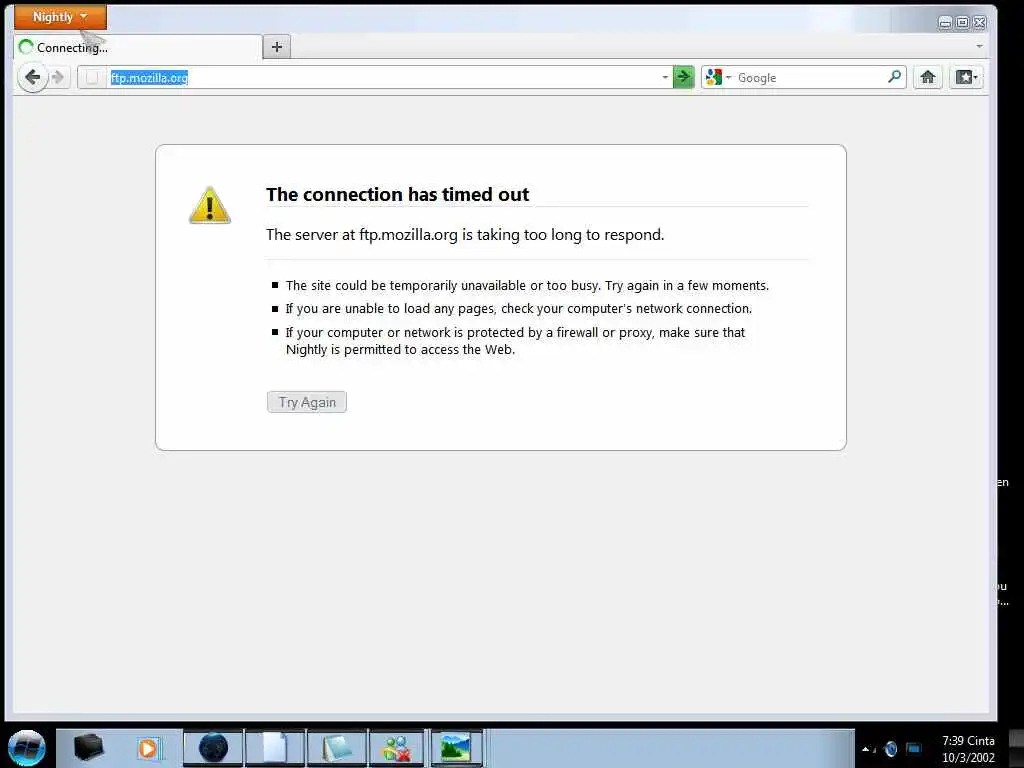Image resolution: width=1024 pixels, height=768 pixels.
Task: Click the search magnifier icon
Action: [895, 77]
